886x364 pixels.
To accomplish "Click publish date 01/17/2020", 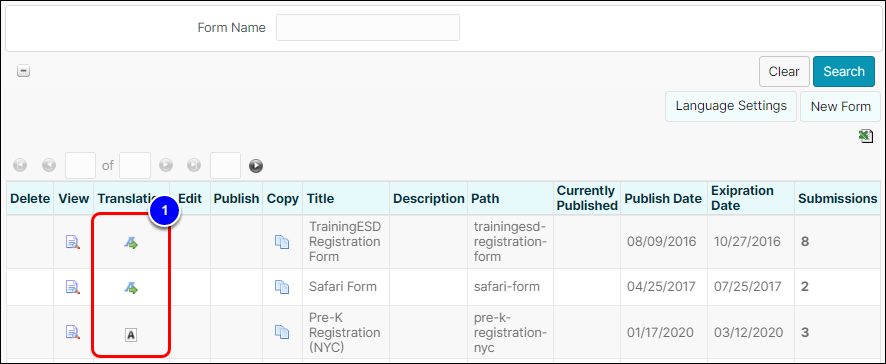I will tap(662, 332).
